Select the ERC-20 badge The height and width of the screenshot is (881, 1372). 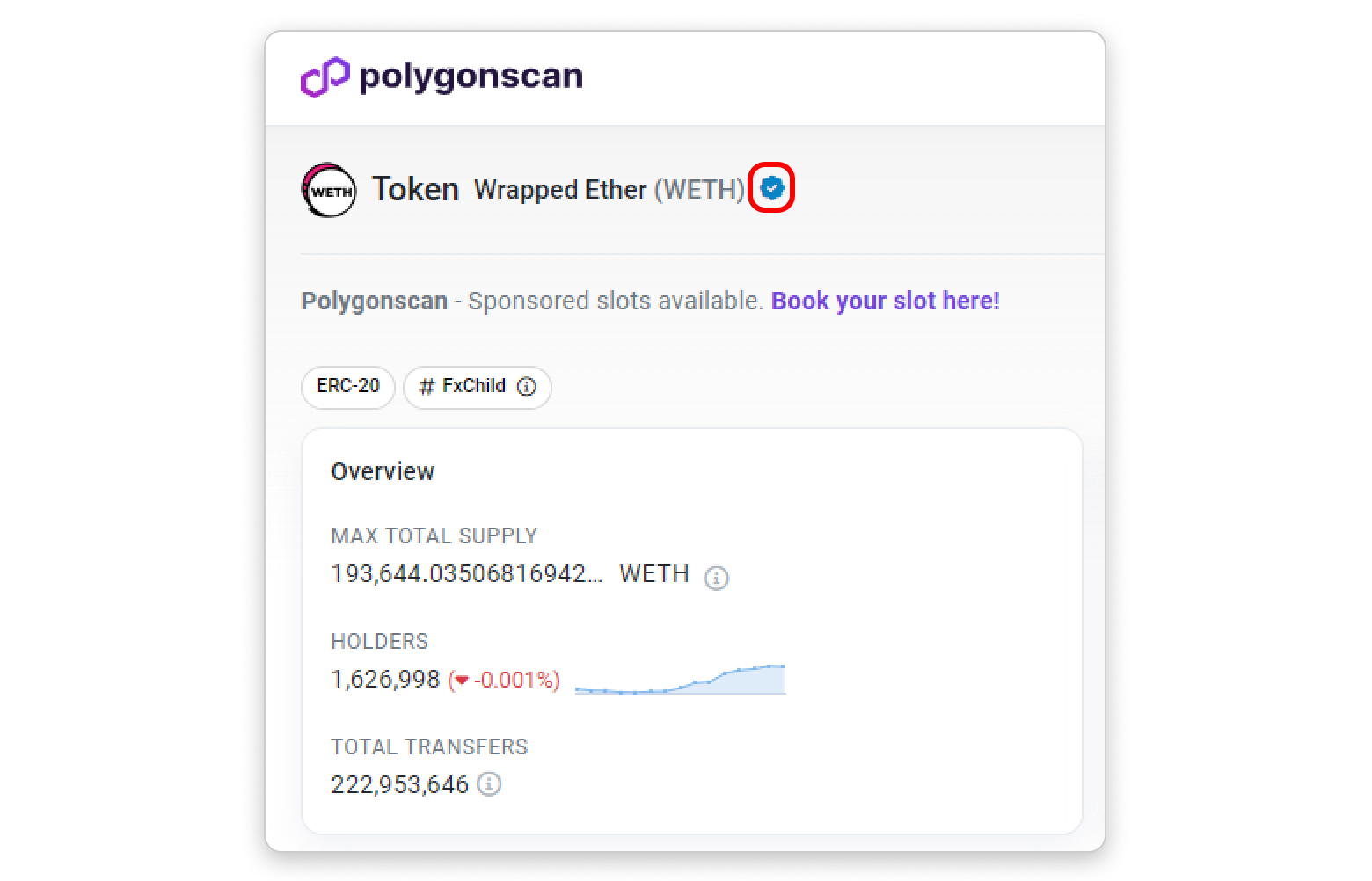348,387
